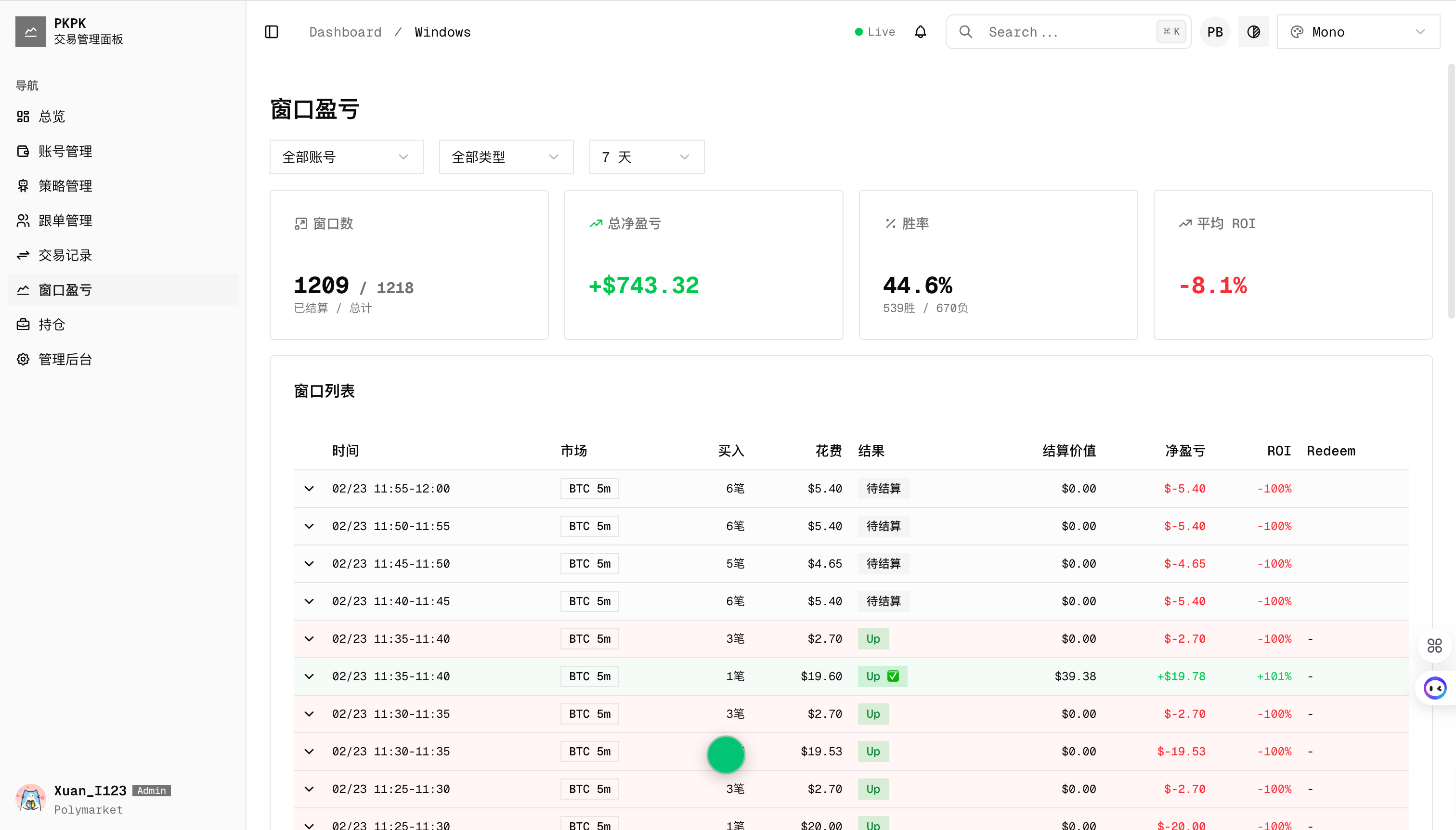
Task: Click the PKPK chart logo icon
Action: (31, 31)
